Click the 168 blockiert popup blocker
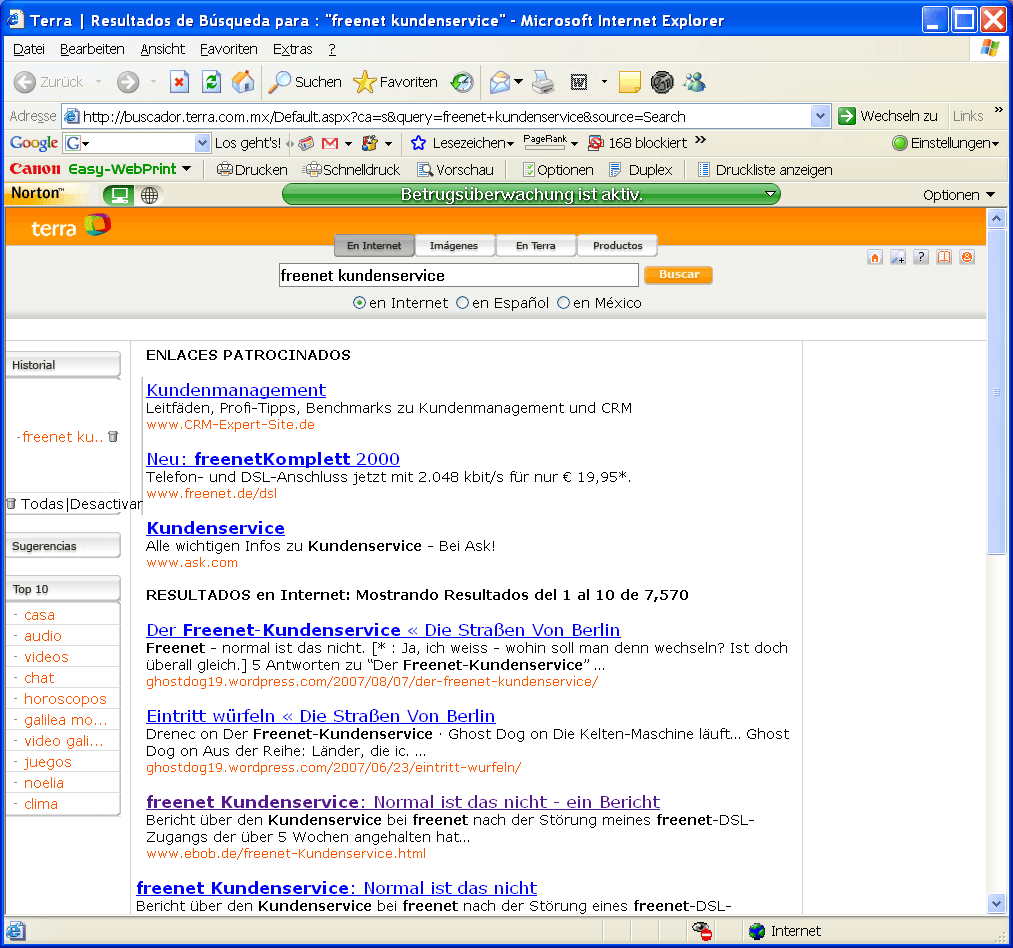Image resolution: width=1013 pixels, height=948 pixels. [638, 143]
